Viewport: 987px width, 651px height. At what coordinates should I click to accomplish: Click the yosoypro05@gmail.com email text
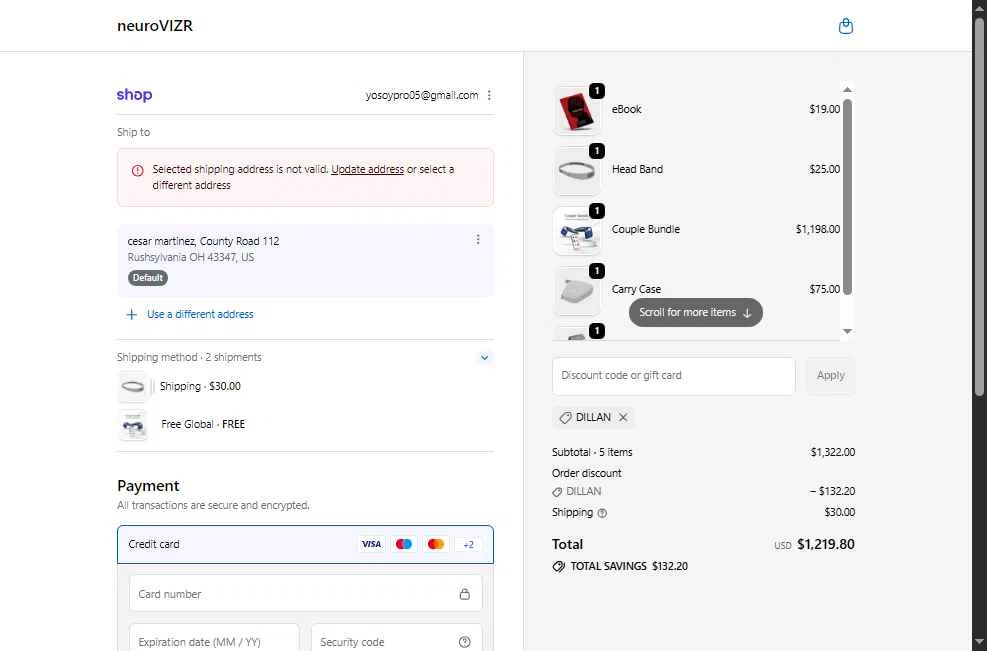point(422,95)
